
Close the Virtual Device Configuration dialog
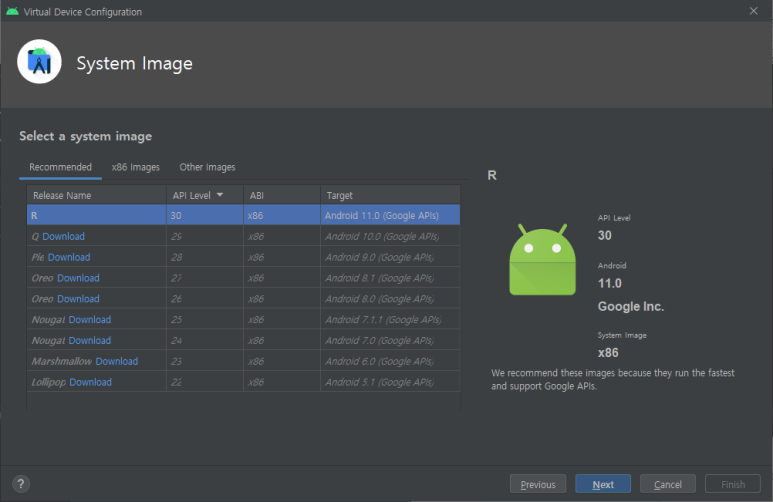pos(753,11)
